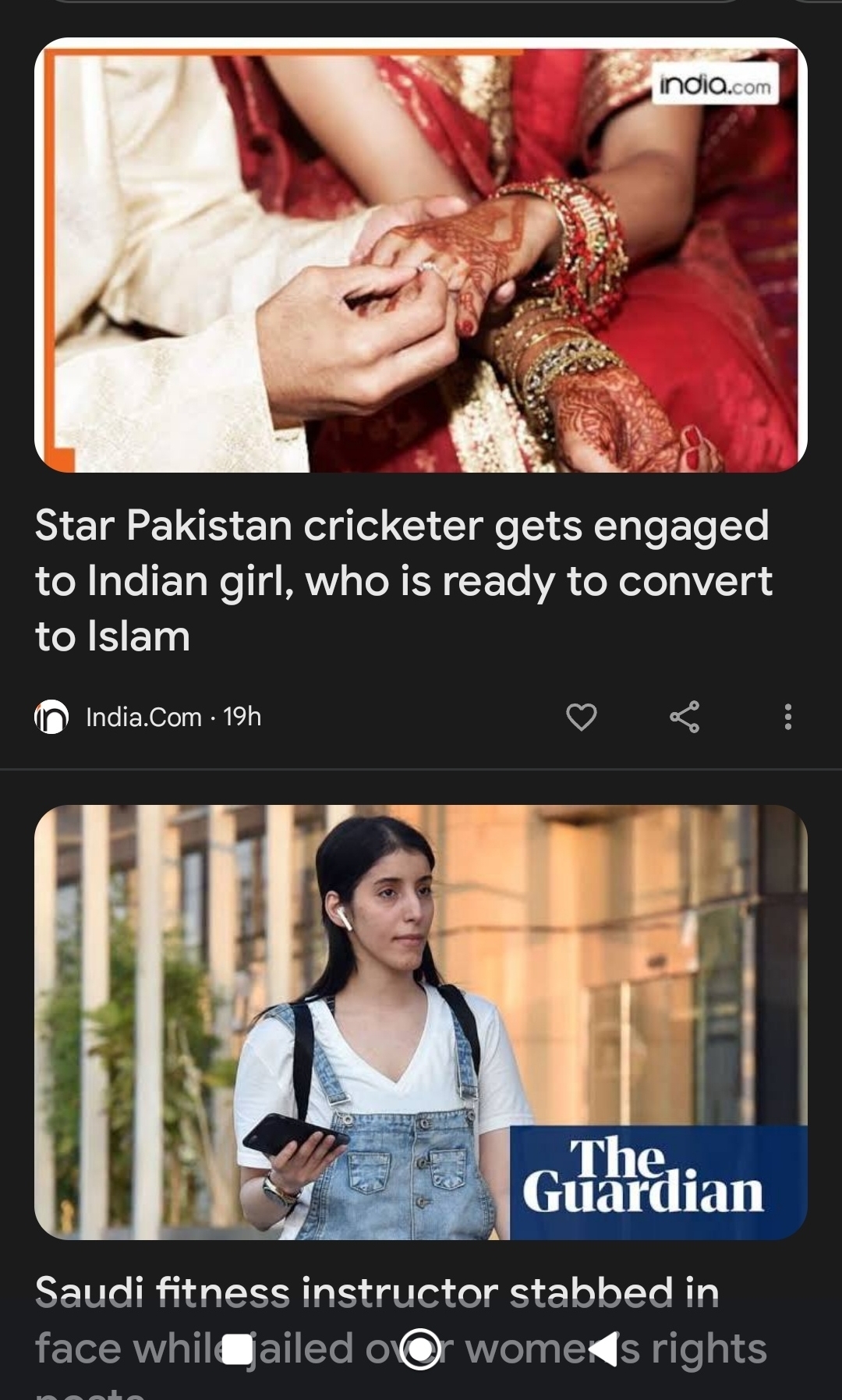
Task: Like the Pakistan cricketer article with heart icon
Action: tap(581, 716)
